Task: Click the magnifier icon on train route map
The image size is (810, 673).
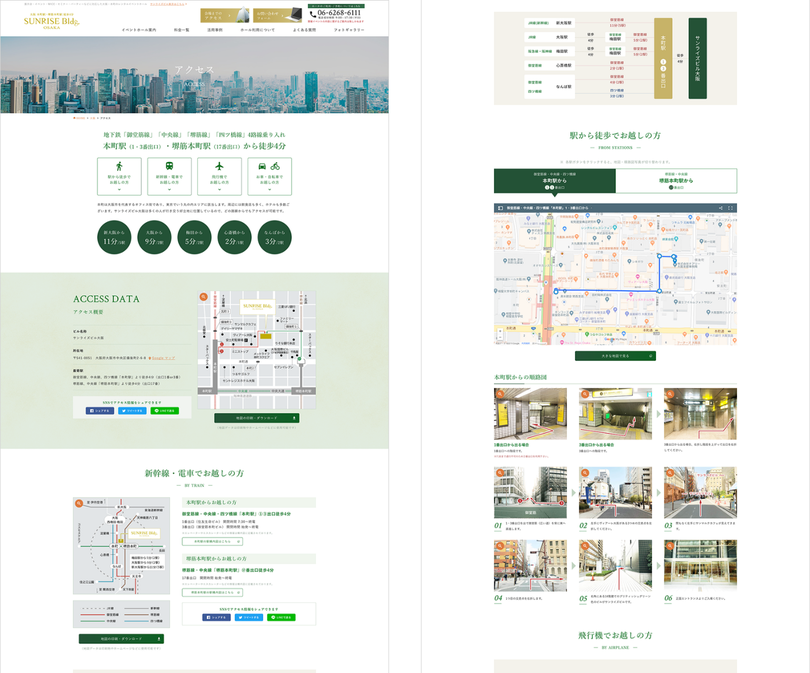Action: click(79, 502)
